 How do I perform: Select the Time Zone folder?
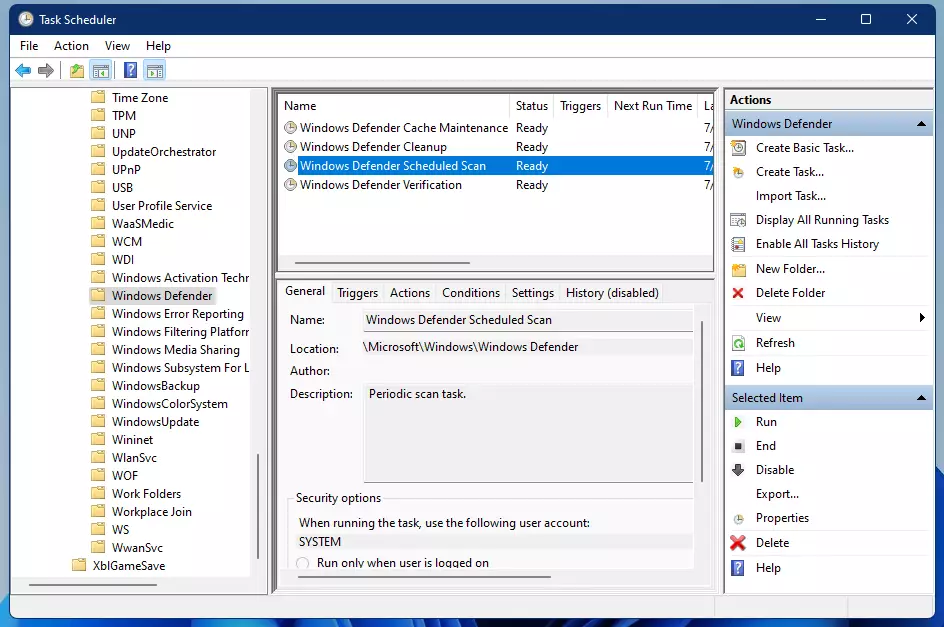tap(140, 98)
